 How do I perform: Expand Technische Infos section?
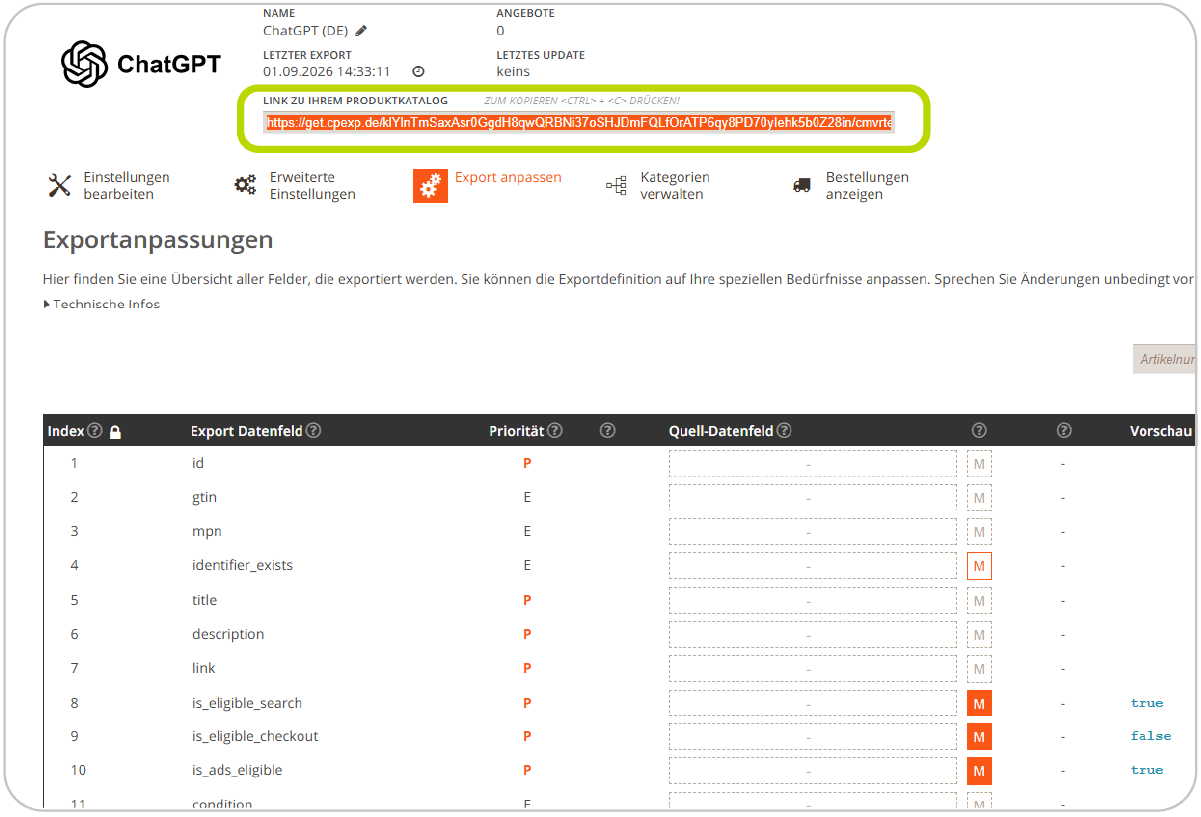pos(102,304)
